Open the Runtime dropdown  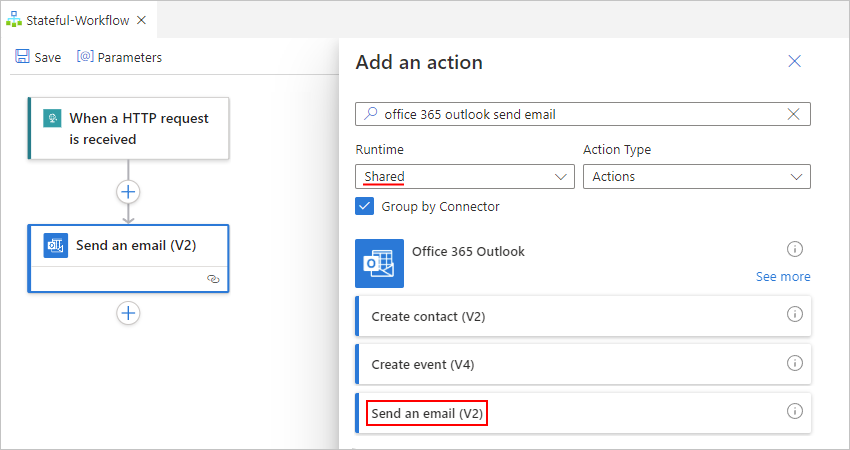(464, 177)
